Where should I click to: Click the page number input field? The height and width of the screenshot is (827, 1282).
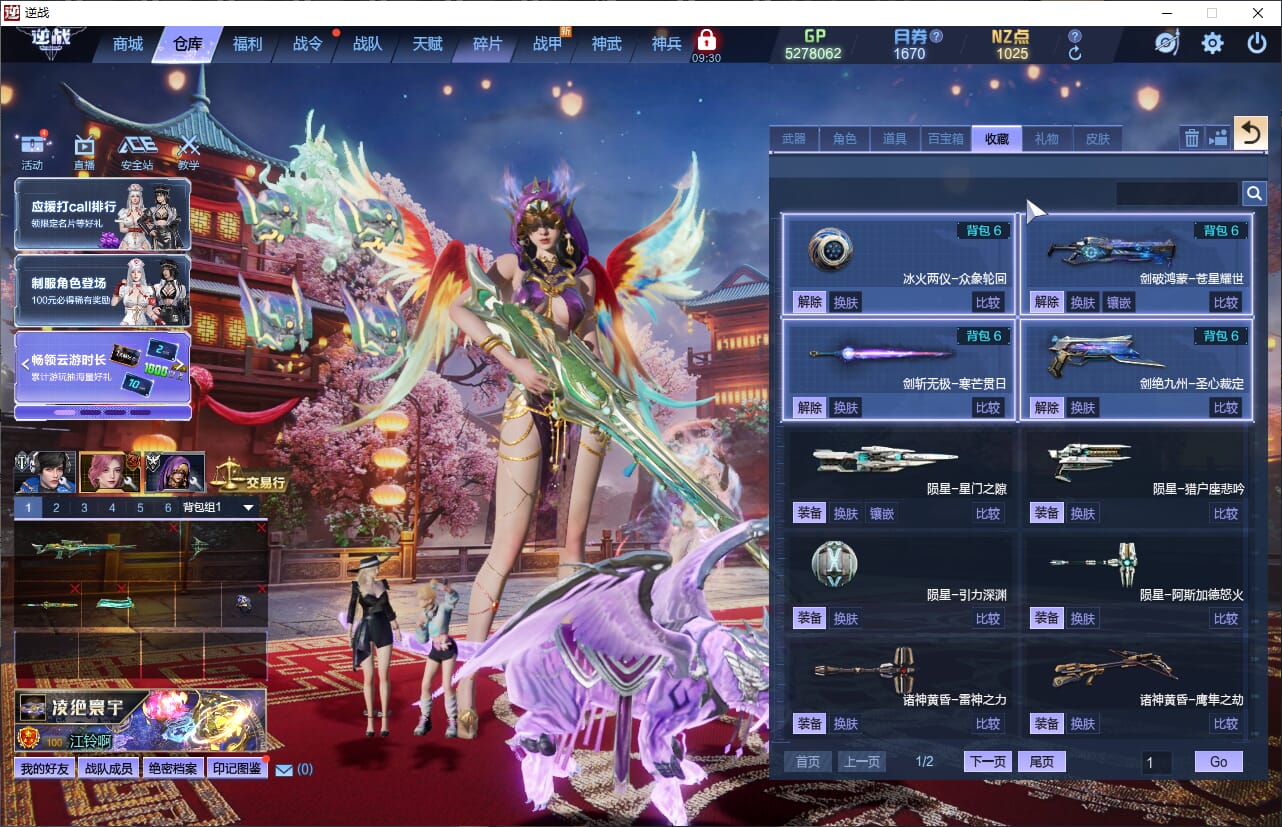click(x=1157, y=763)
